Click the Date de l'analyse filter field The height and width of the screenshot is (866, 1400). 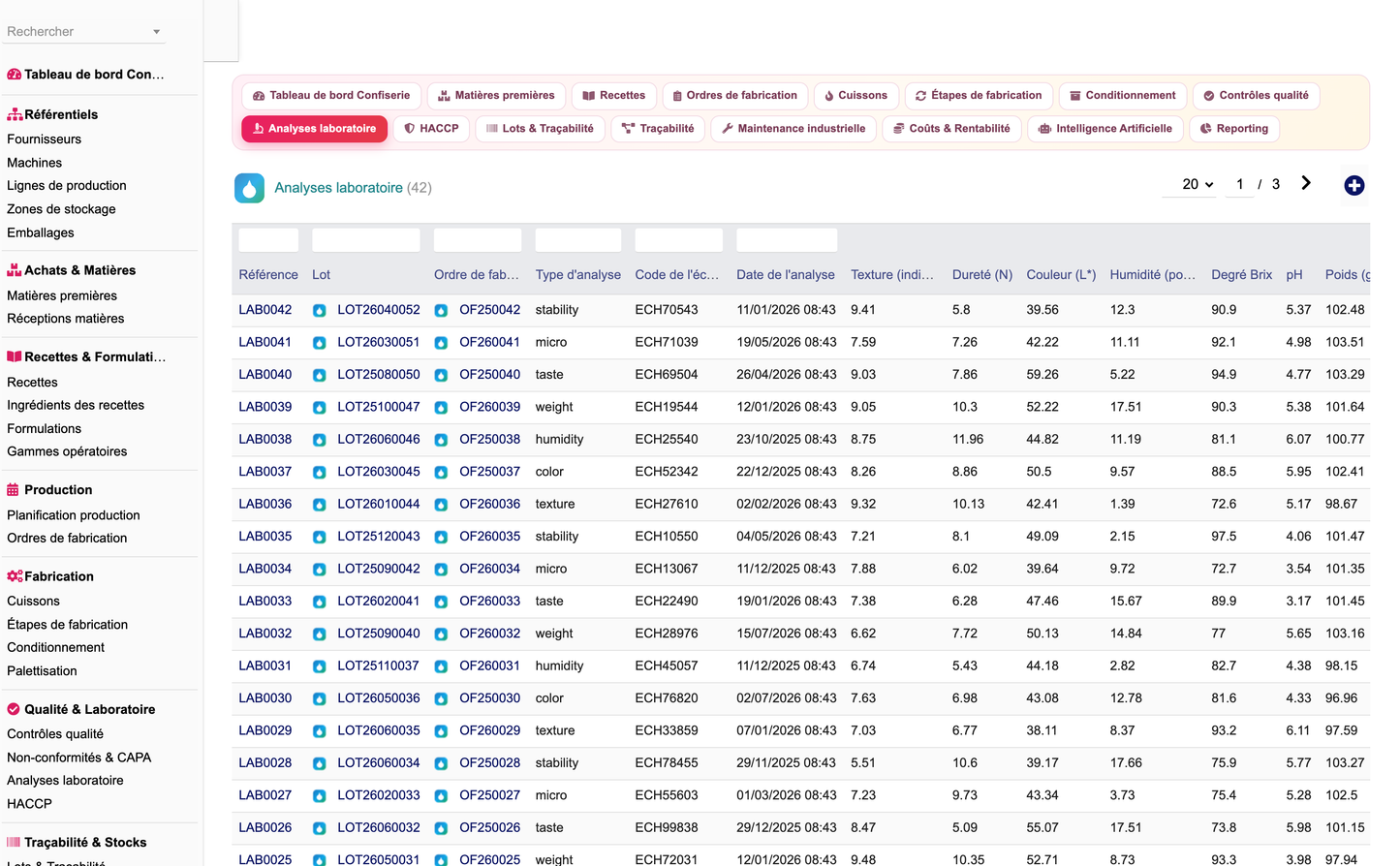coord(787,240)
